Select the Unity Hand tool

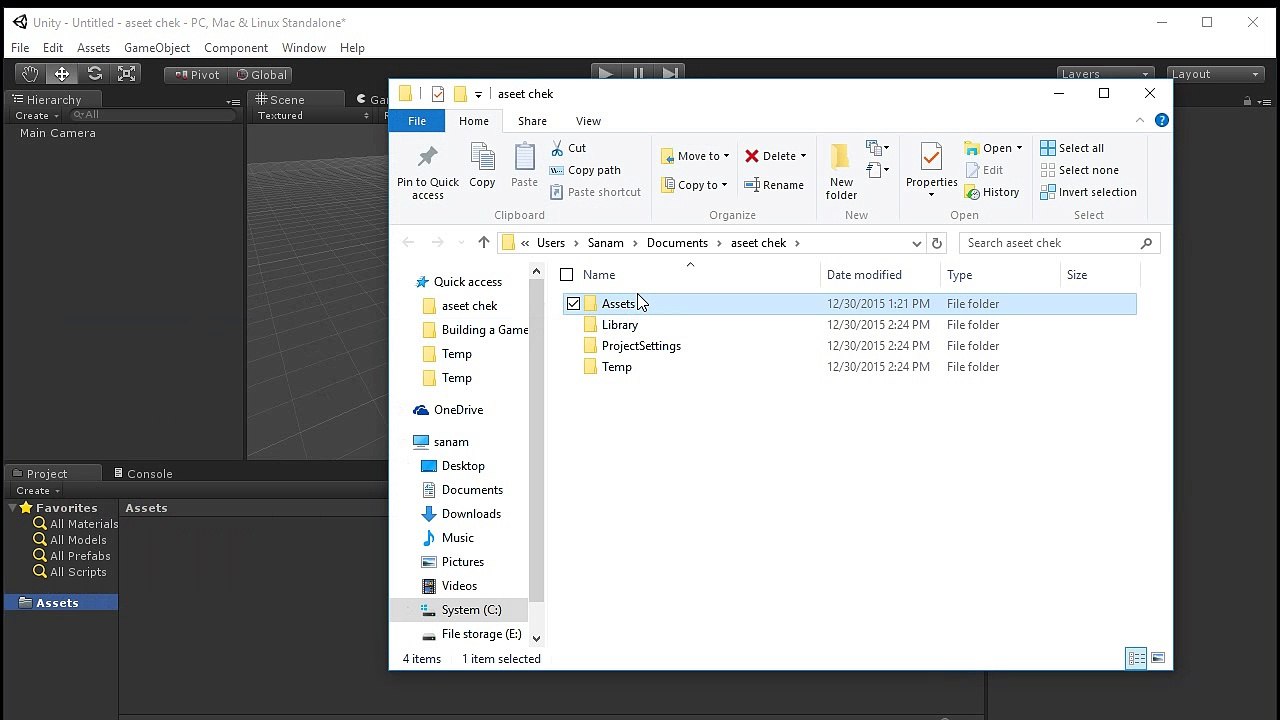click(30, 74)
